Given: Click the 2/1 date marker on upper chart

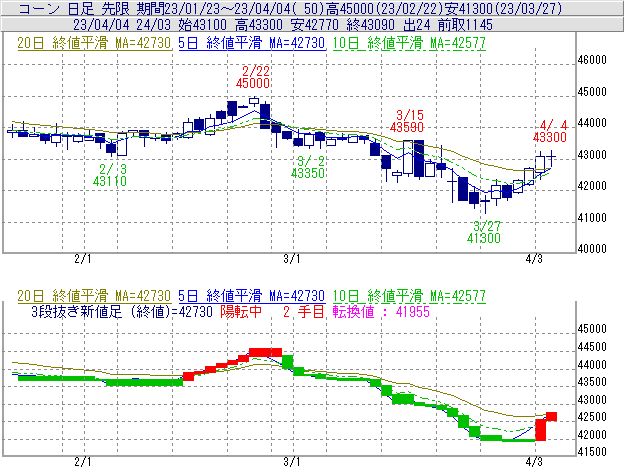Looking at the screenshot, I should pos(83,259).
